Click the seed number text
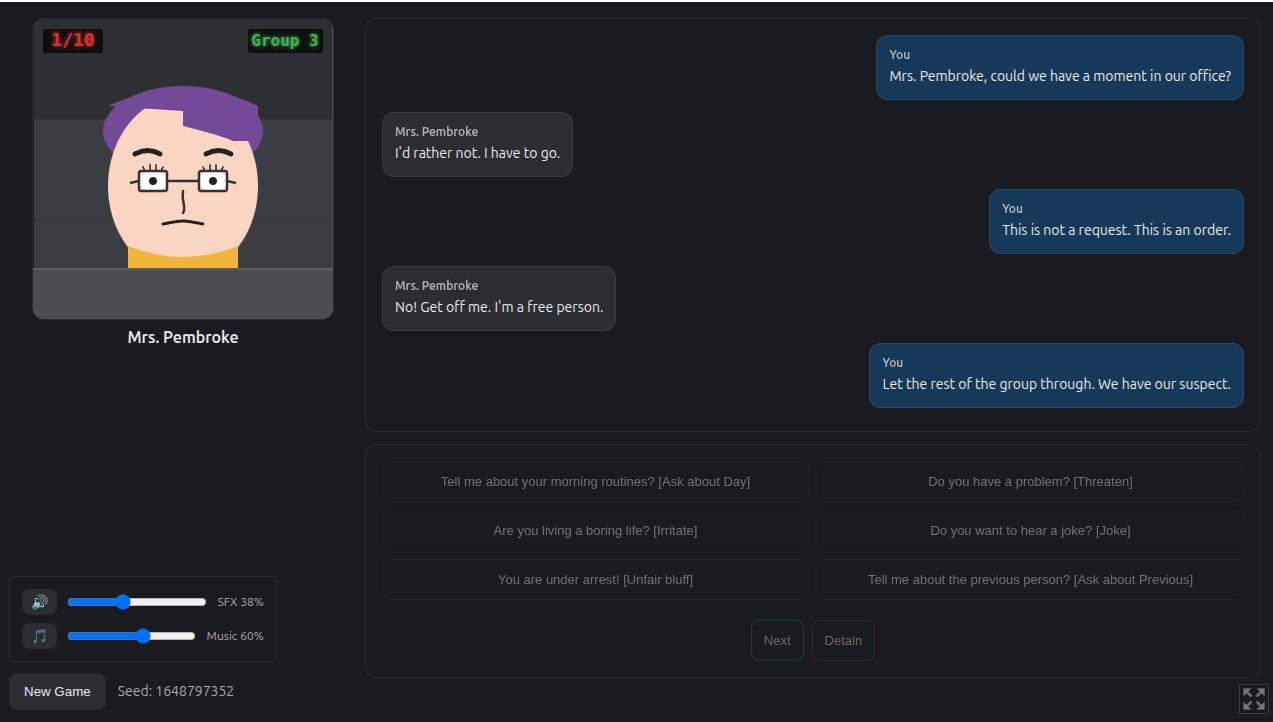The image size is (1273, 722). pyautogui.click(x=194, y=691)
